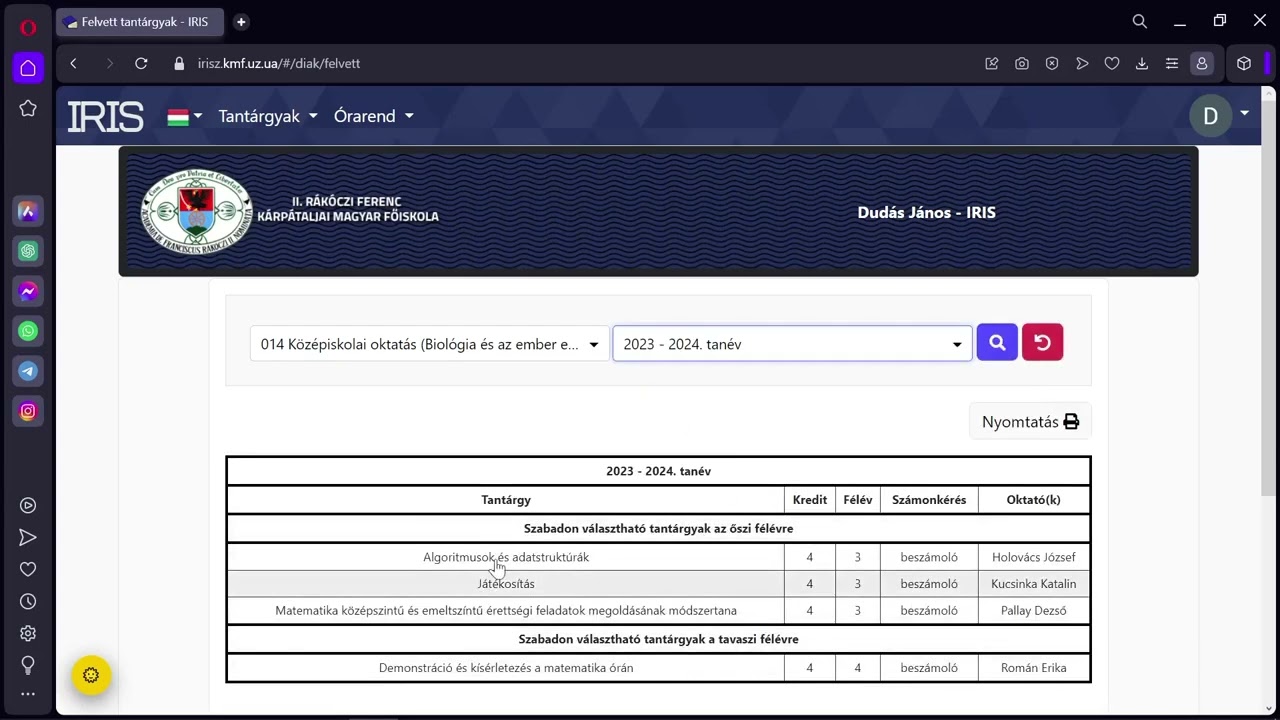Click the Játékosítás subject row

pyautogui.click(x=506, y=584)
